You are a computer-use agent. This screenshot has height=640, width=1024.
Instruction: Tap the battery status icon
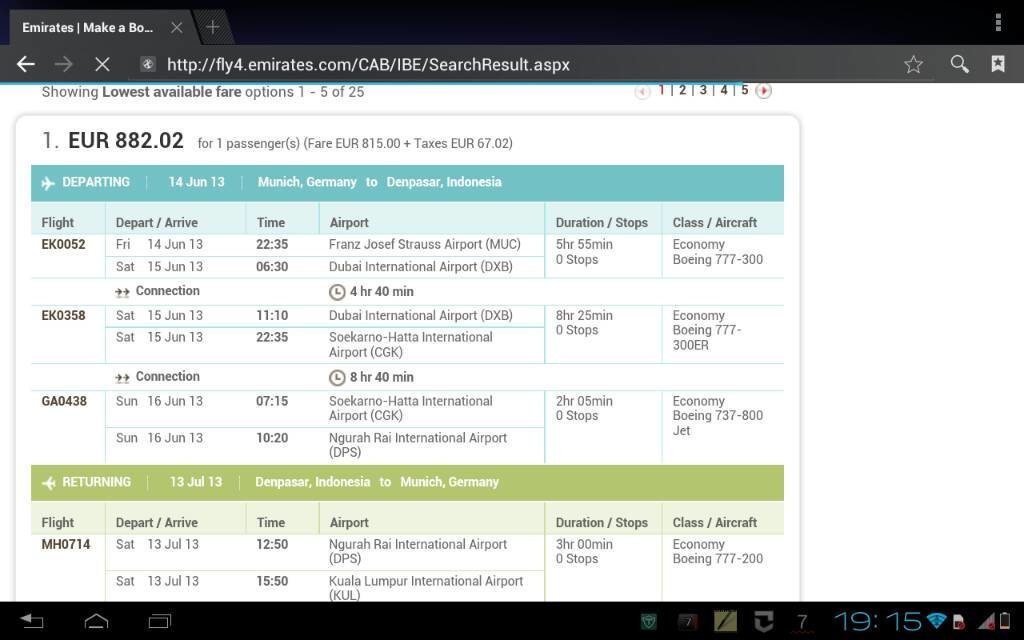click(1004, 620)
